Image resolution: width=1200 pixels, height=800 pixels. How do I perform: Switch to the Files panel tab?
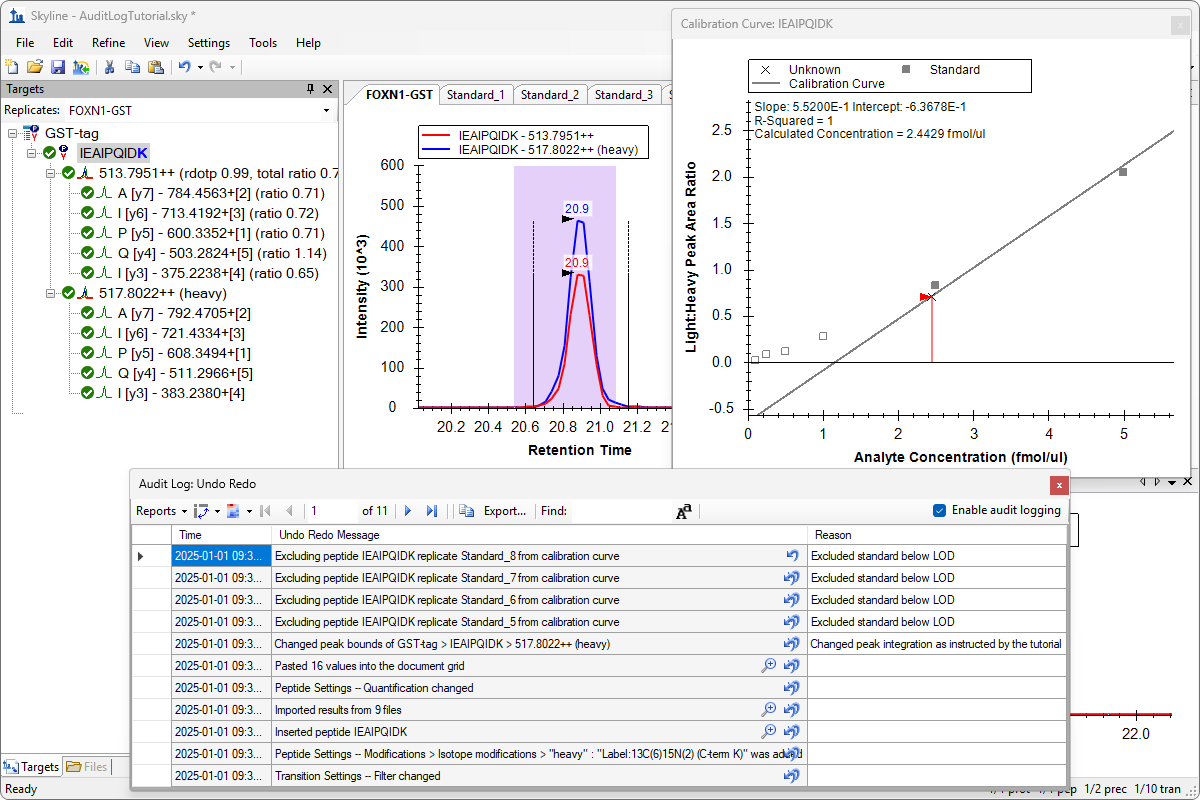point(88,767)
